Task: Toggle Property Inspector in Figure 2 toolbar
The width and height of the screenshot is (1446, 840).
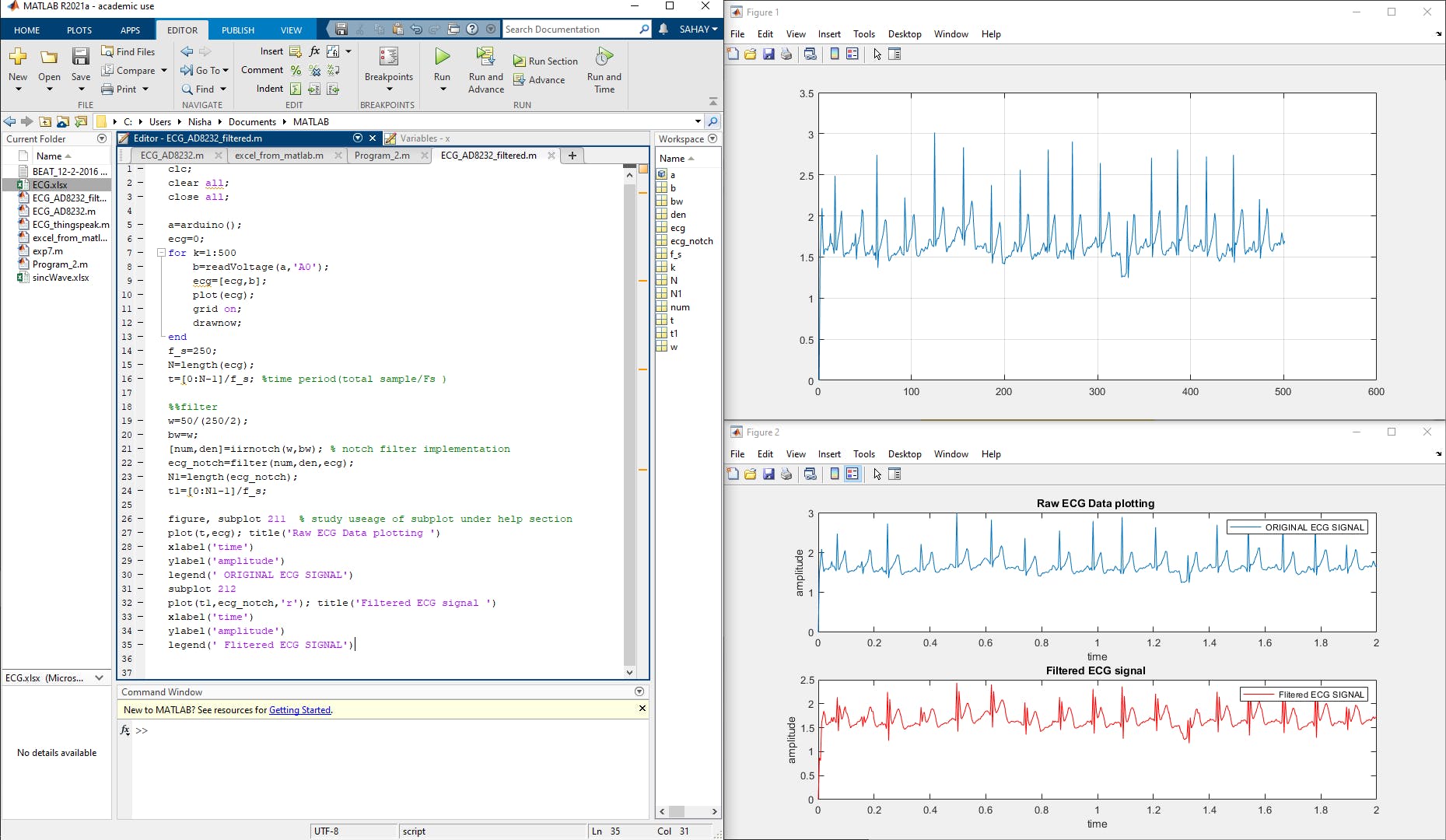Action: pyautogui.click(x=895, y=474)
